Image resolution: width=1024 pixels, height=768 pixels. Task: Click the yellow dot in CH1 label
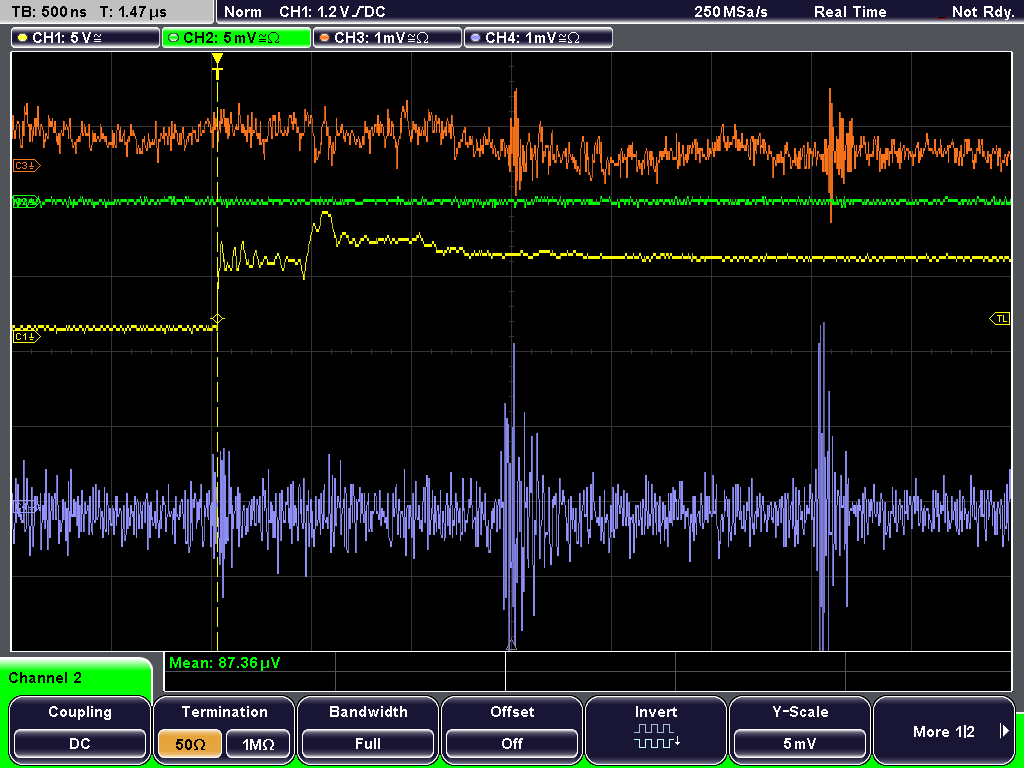pos(23,38)
